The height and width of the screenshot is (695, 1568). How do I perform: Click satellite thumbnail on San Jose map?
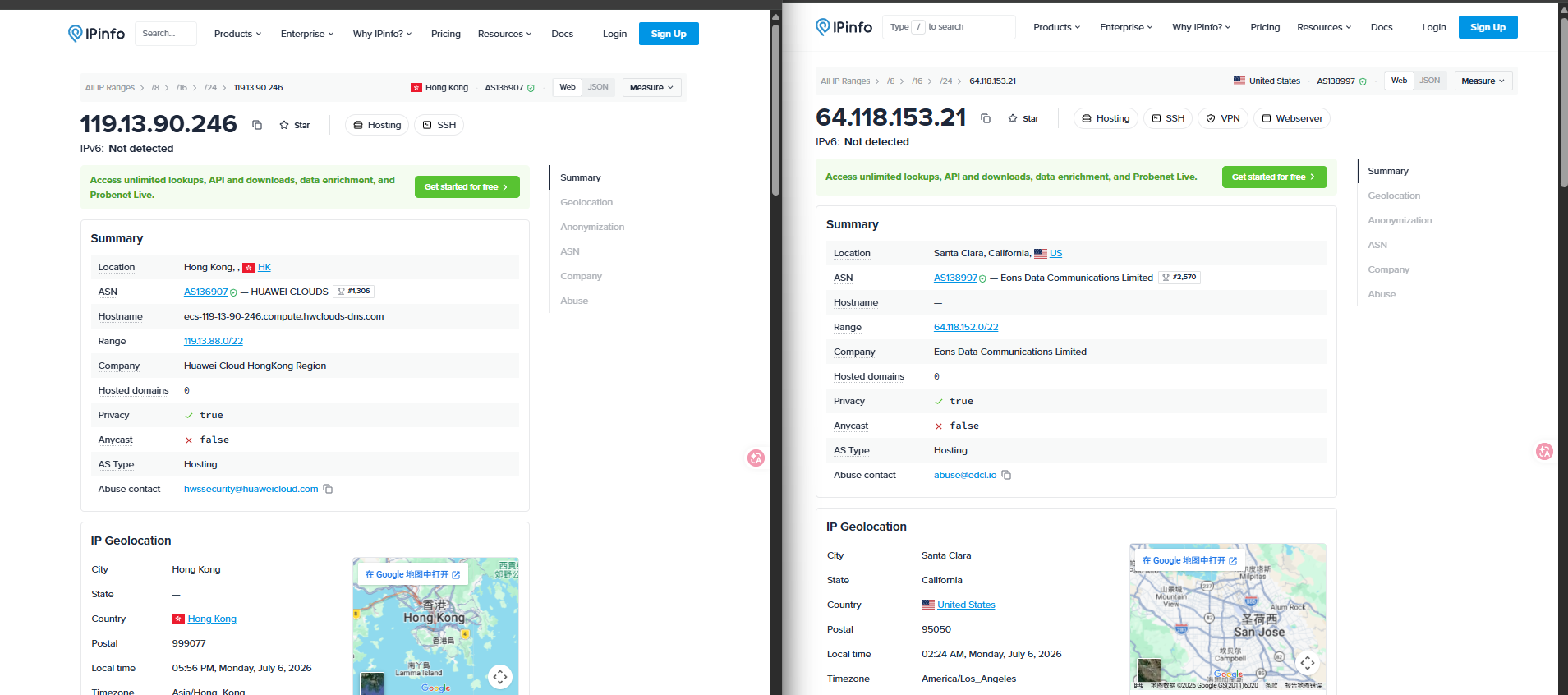coord(1149,670)
